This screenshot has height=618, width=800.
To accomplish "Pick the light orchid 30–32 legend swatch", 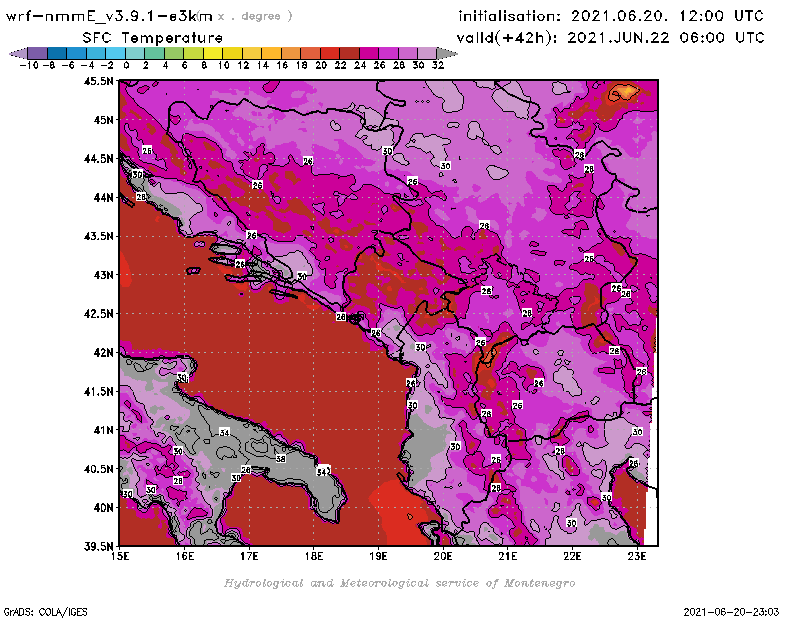I will (x=428, y=53).
